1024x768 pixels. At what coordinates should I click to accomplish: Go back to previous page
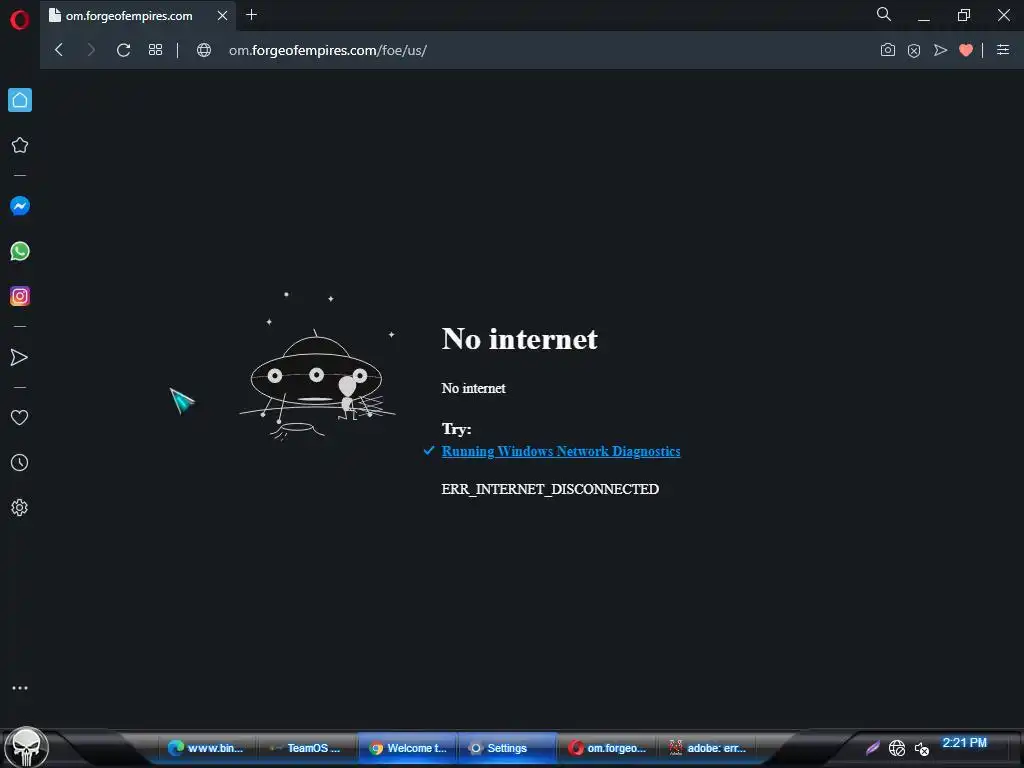pyautogui.click(x=59, y=50)
